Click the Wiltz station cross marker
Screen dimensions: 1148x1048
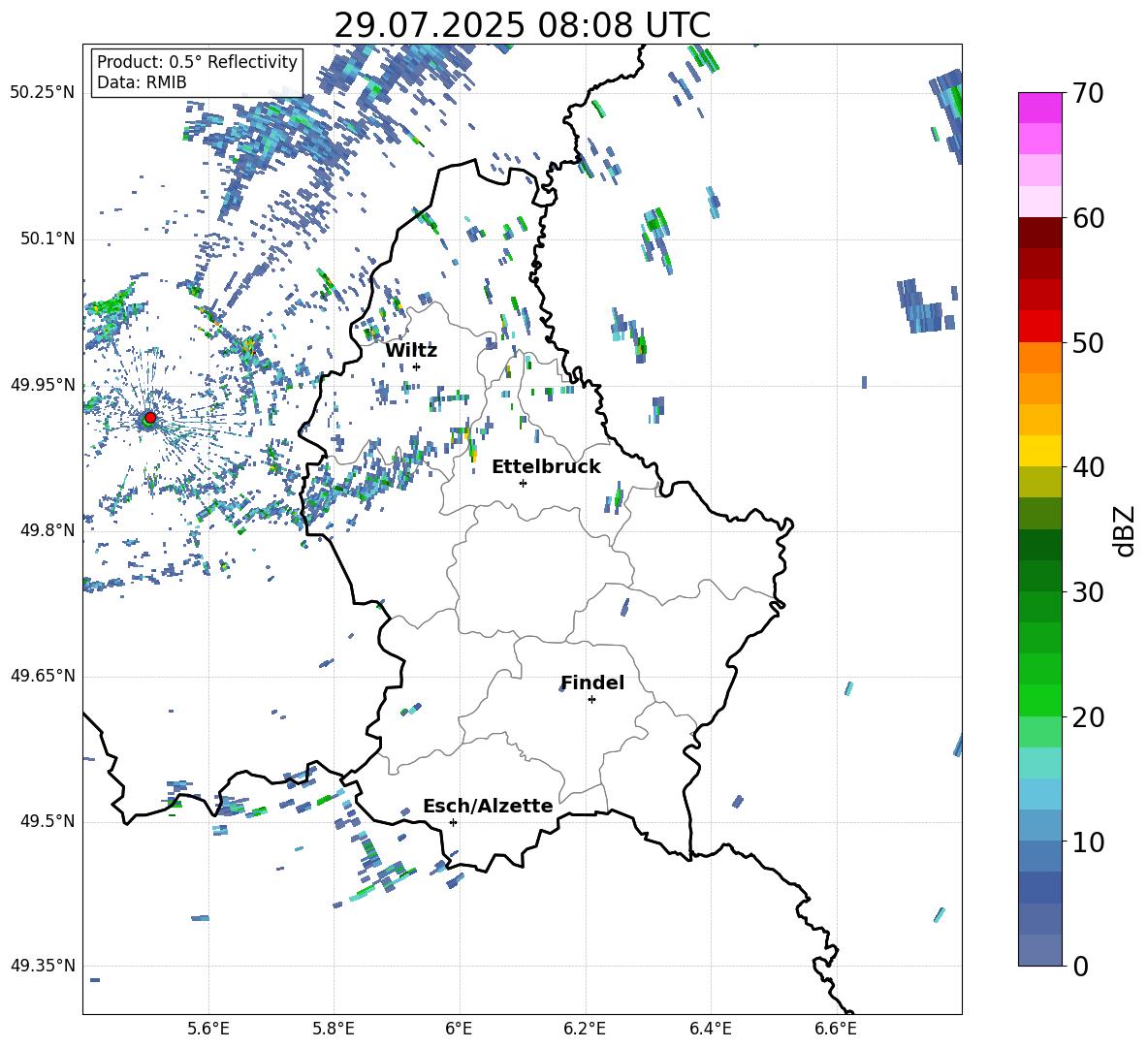pos(417,366)
